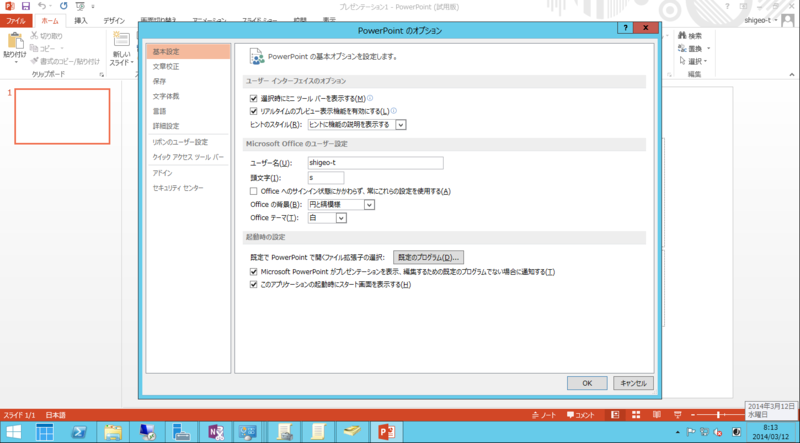The height and width of the screenshot is (443, 800).
Task: Select 保存 in the options sidebar
Action: tap(188, 81)
